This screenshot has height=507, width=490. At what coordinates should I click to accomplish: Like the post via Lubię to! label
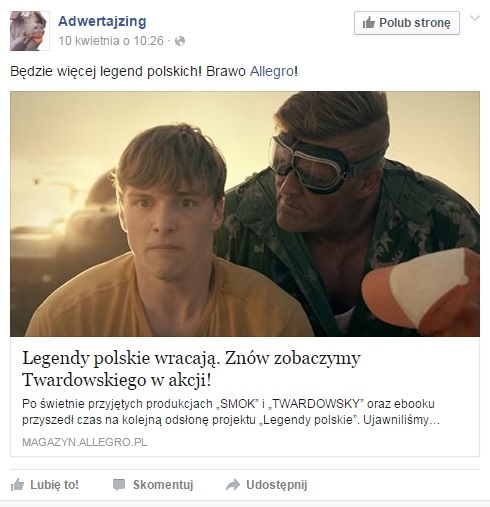tap(54, 485)
